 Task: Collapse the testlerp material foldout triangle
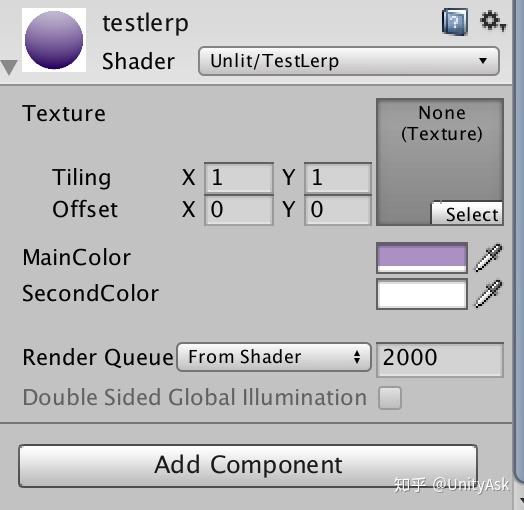pyautogui.click(x=9, y=67)
